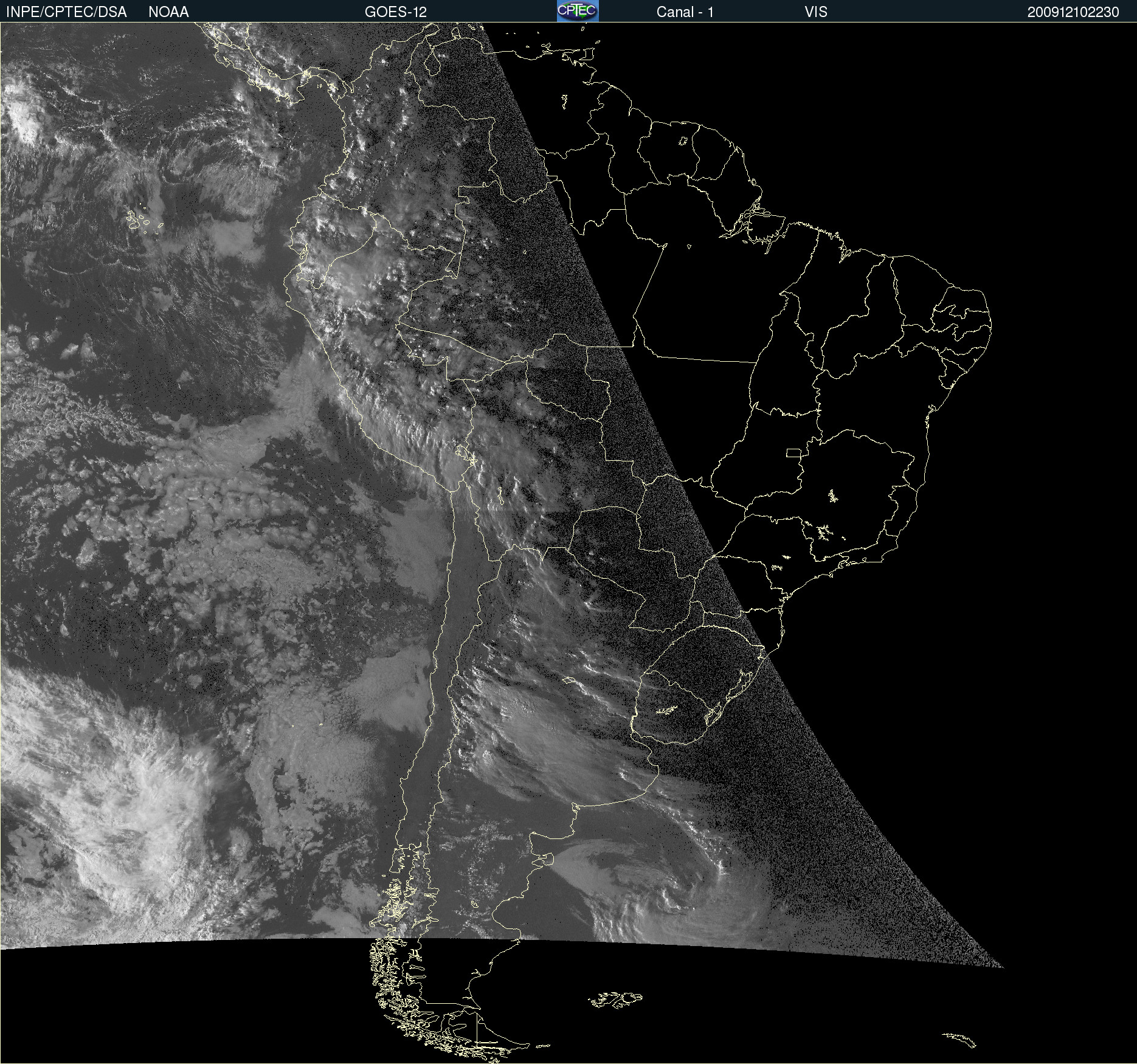The width and height of the screenshot is (1137, 1064).
Task: Click the VIS channel label
Action: pos(816,12)
